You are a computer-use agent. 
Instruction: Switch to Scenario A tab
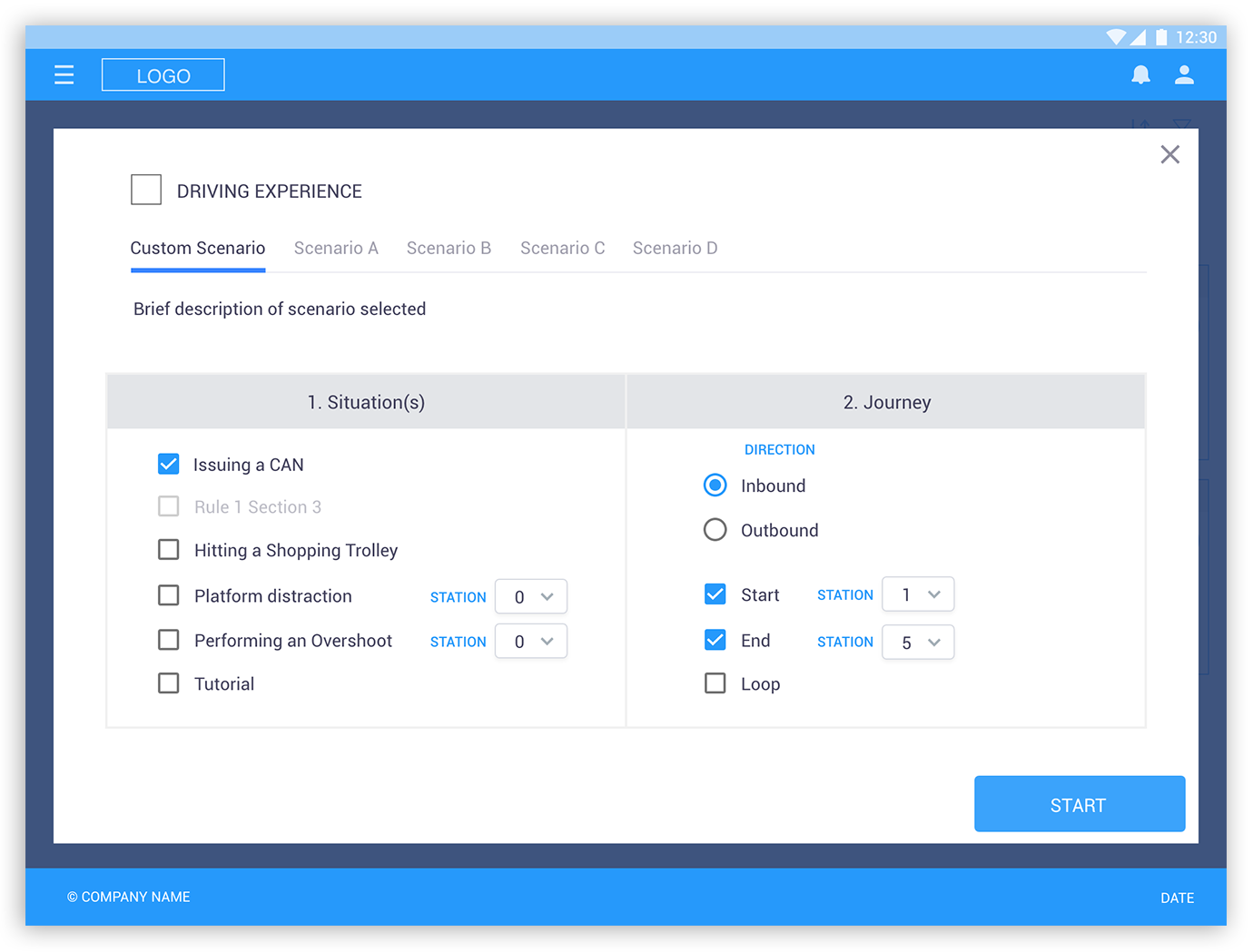click(336, 248)
